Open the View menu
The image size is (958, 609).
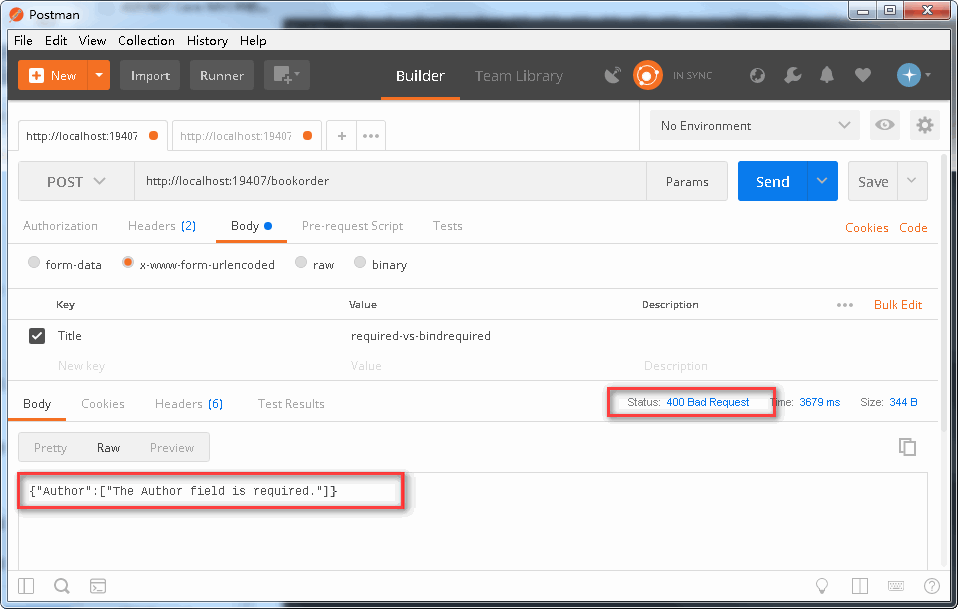[92, 40]
